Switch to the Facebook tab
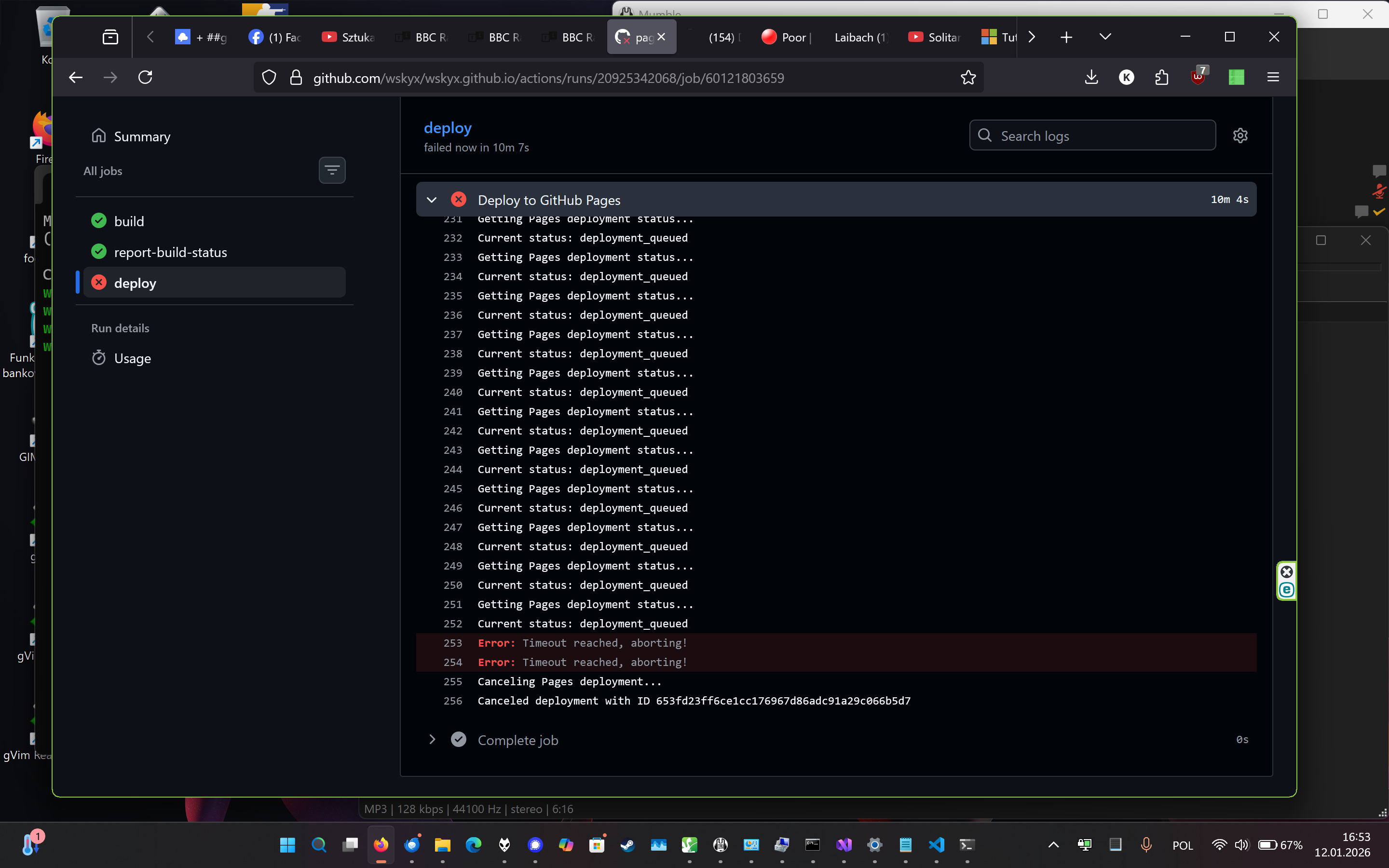The image size is (1389, 868). tap(275, 37)
